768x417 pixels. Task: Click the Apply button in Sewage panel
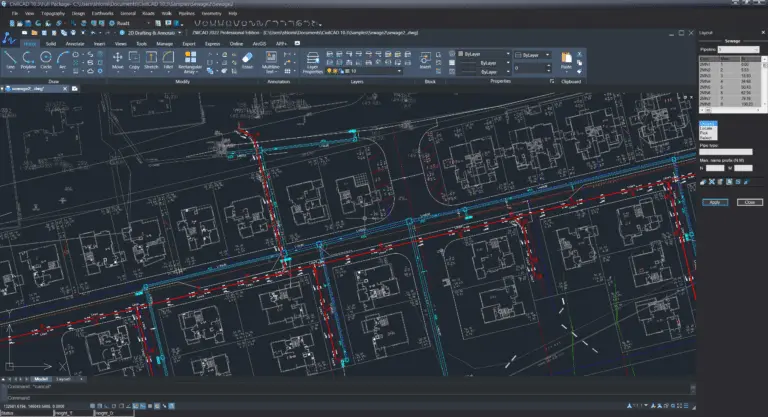pos(715,202)
